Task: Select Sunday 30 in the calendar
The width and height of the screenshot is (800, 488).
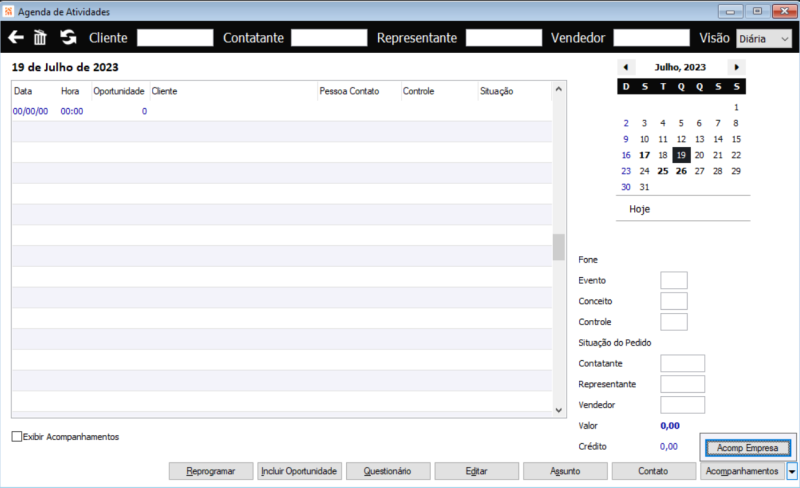Action: (626, 187)
